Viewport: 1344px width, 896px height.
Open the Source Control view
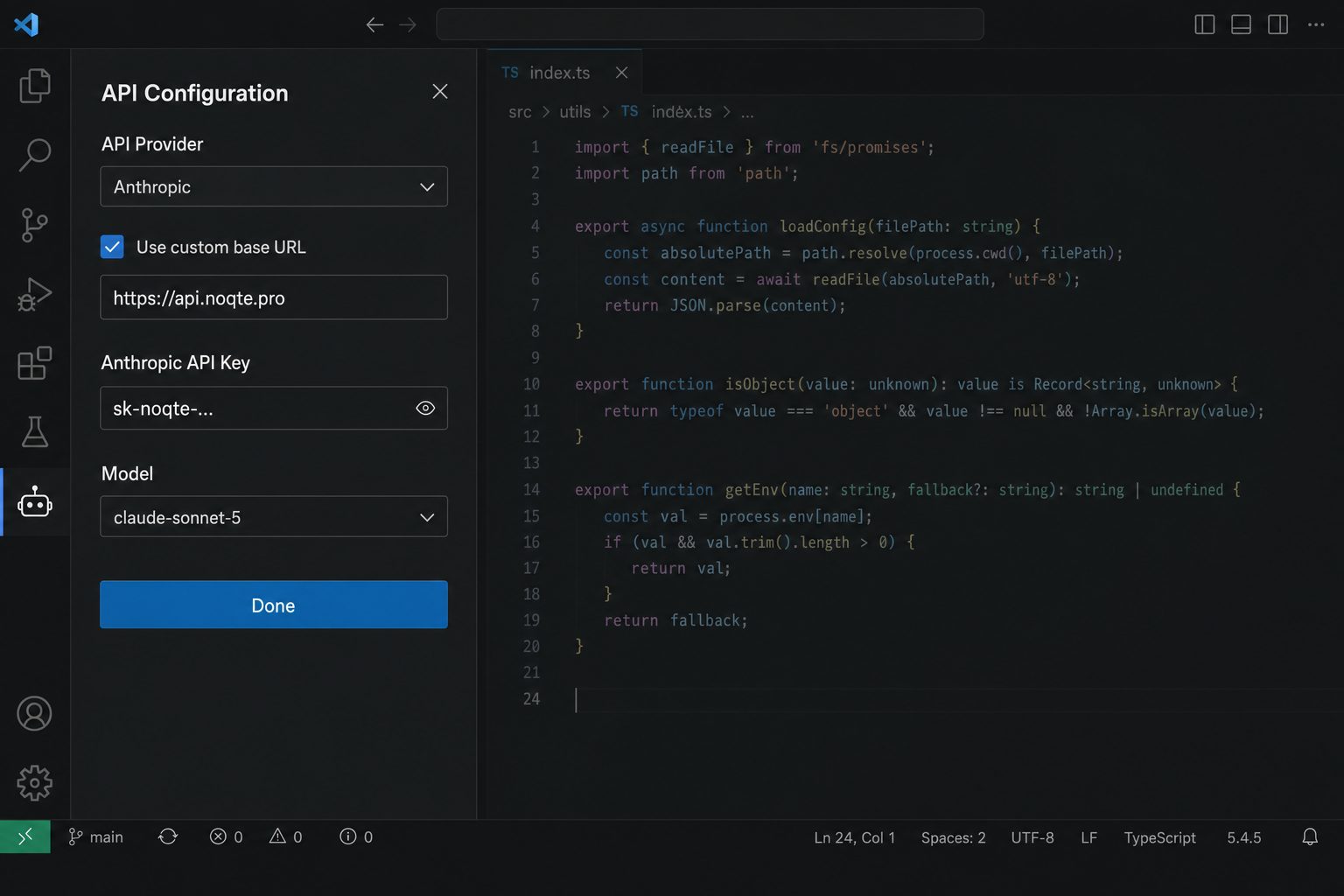35,225
